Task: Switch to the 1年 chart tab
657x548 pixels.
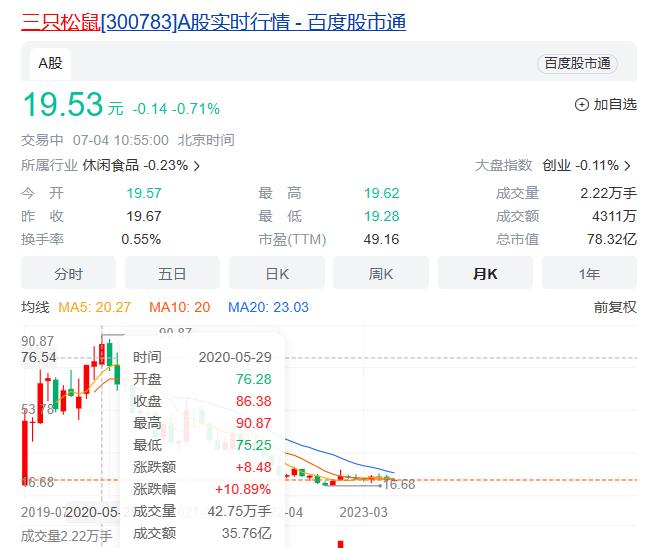Action: (590, 274)
